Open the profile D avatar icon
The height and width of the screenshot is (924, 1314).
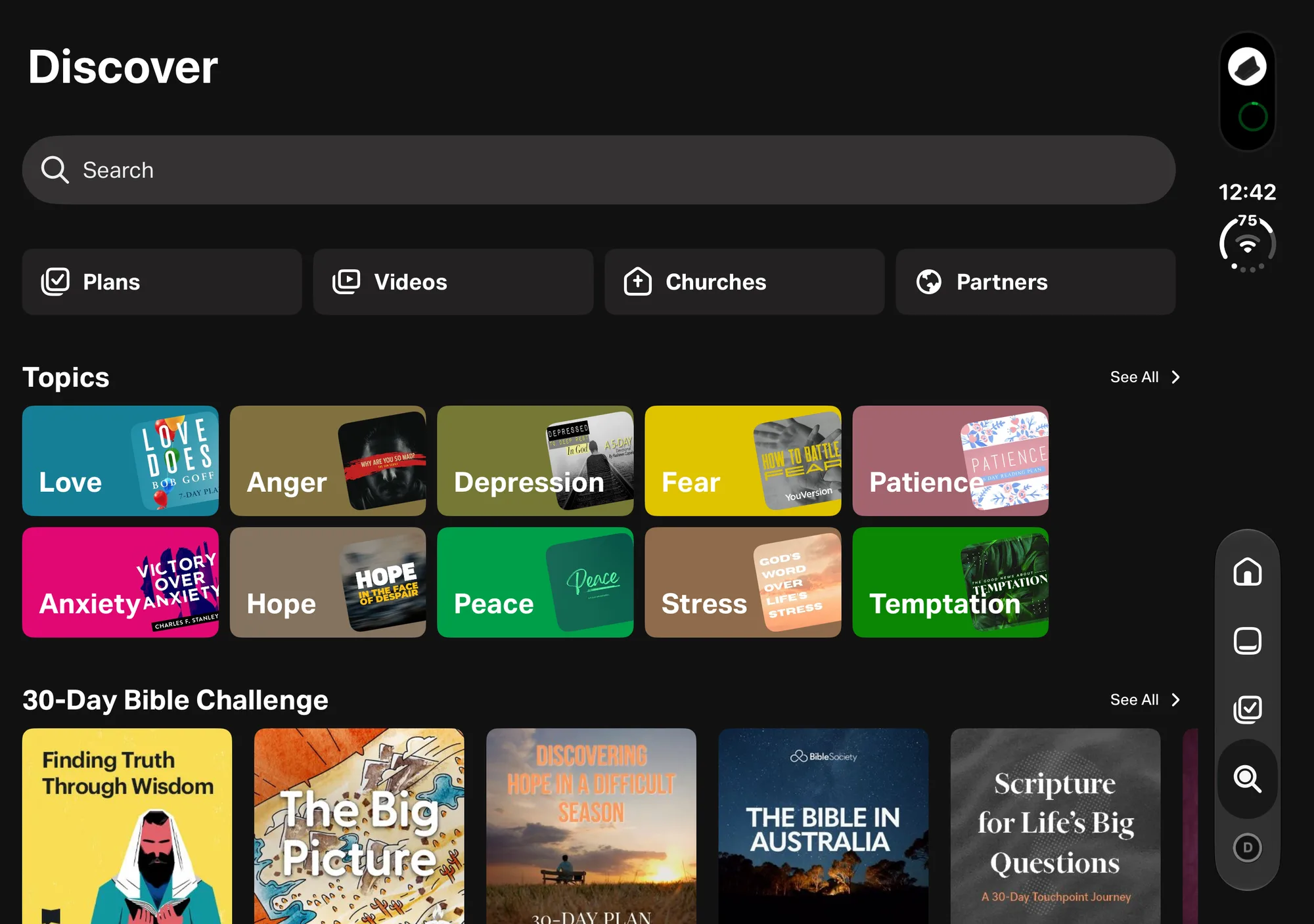point(1247,848)
